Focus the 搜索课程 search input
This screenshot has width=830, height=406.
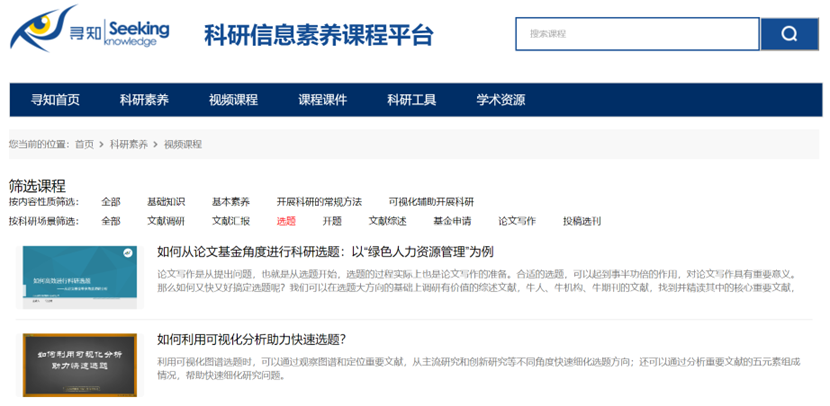tap(637, 34)
